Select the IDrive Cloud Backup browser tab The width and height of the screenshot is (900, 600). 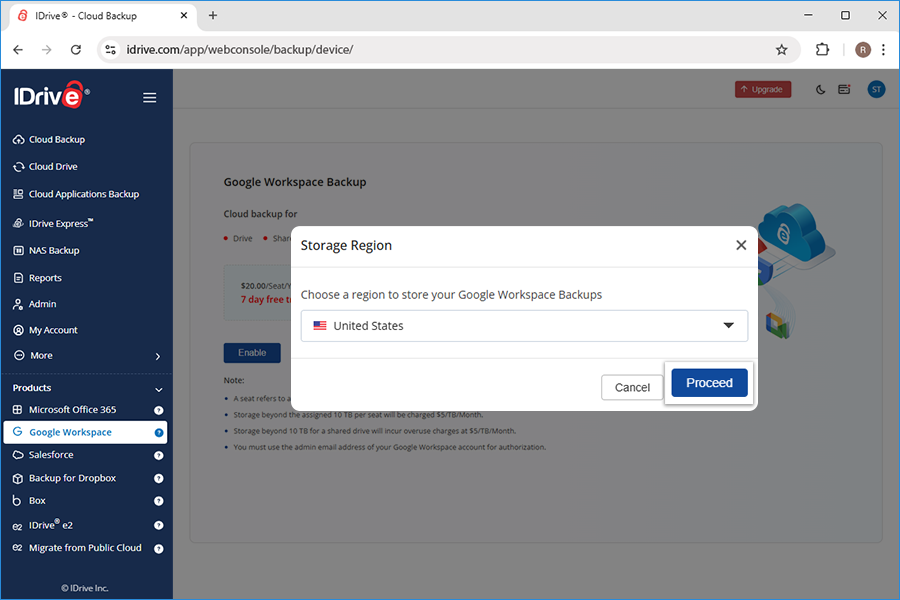coord(103,16)
